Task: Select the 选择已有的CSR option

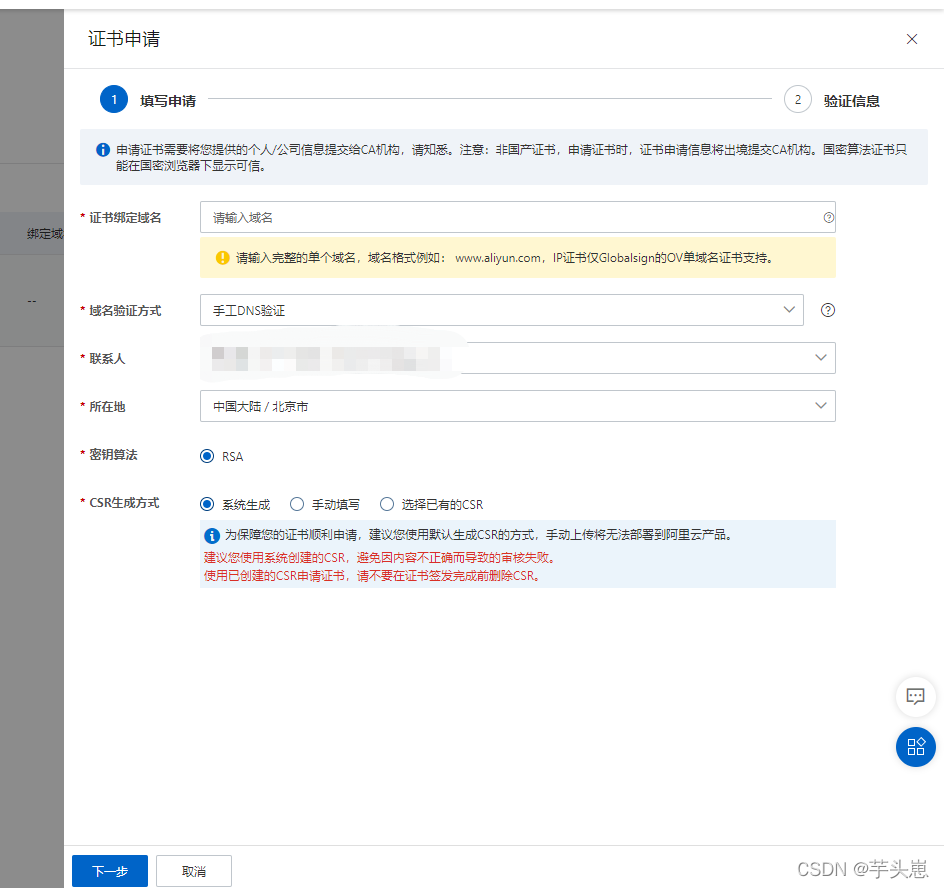Action: [x=387, y=504]
